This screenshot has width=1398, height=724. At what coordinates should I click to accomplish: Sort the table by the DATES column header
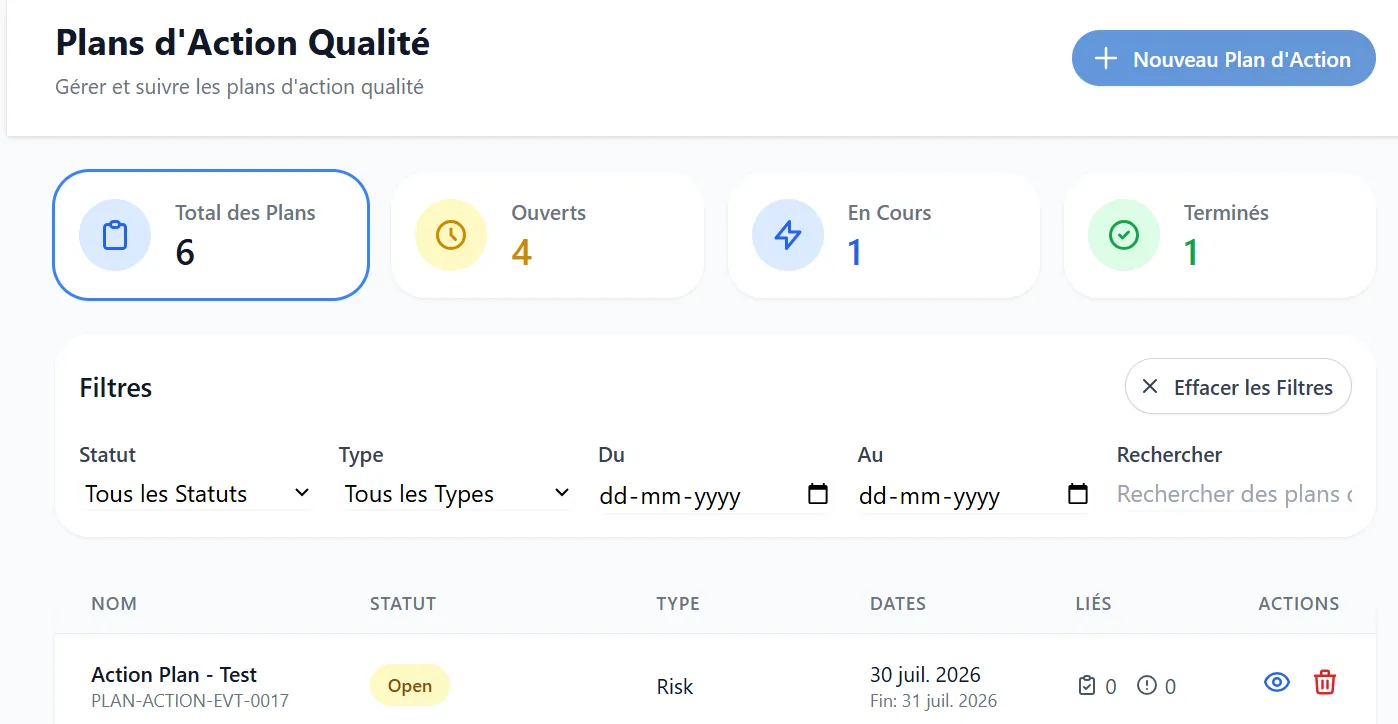898,604
